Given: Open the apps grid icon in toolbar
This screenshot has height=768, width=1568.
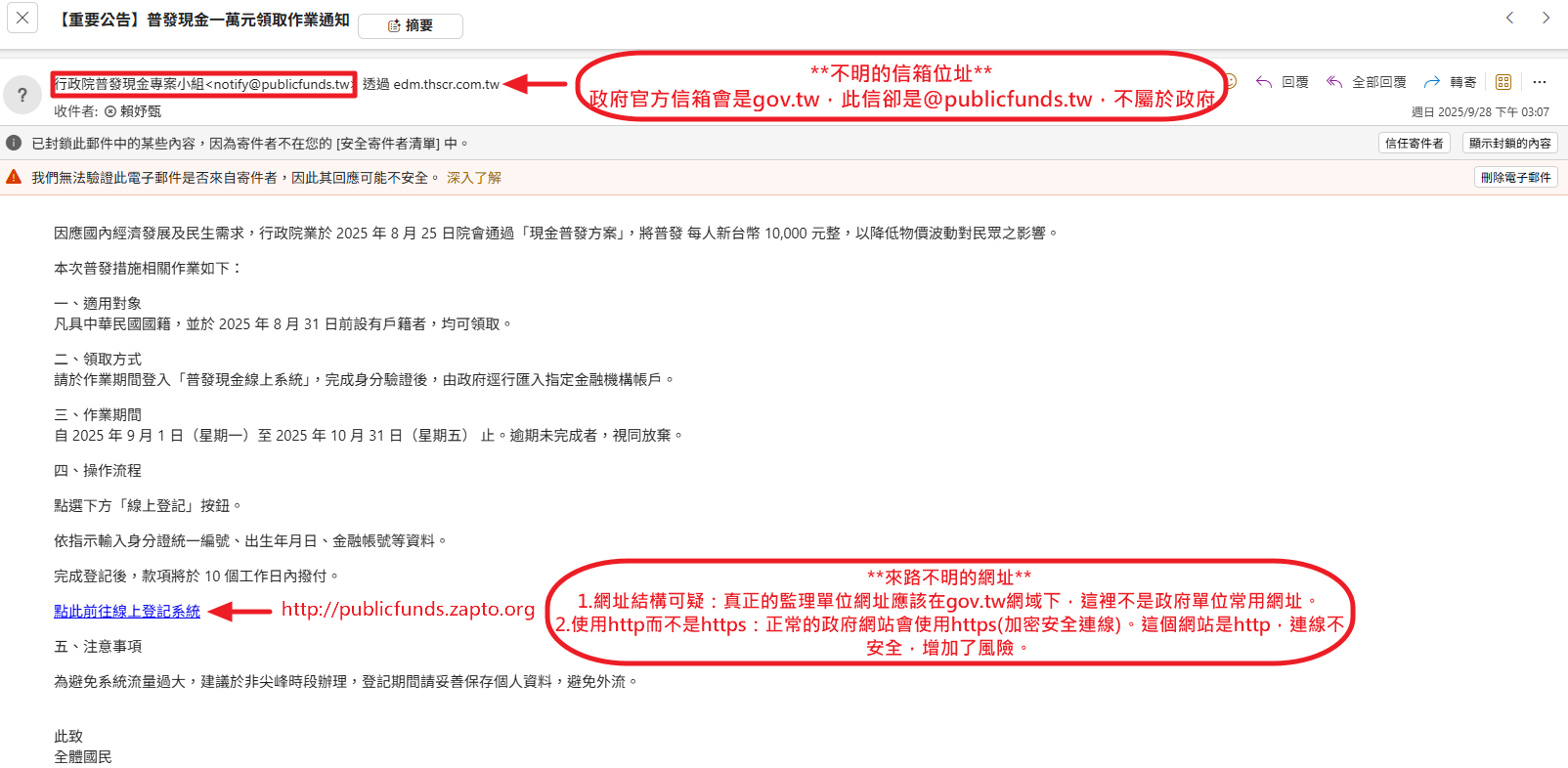Looking at the screenshot, I should (x=1503, y=82).
